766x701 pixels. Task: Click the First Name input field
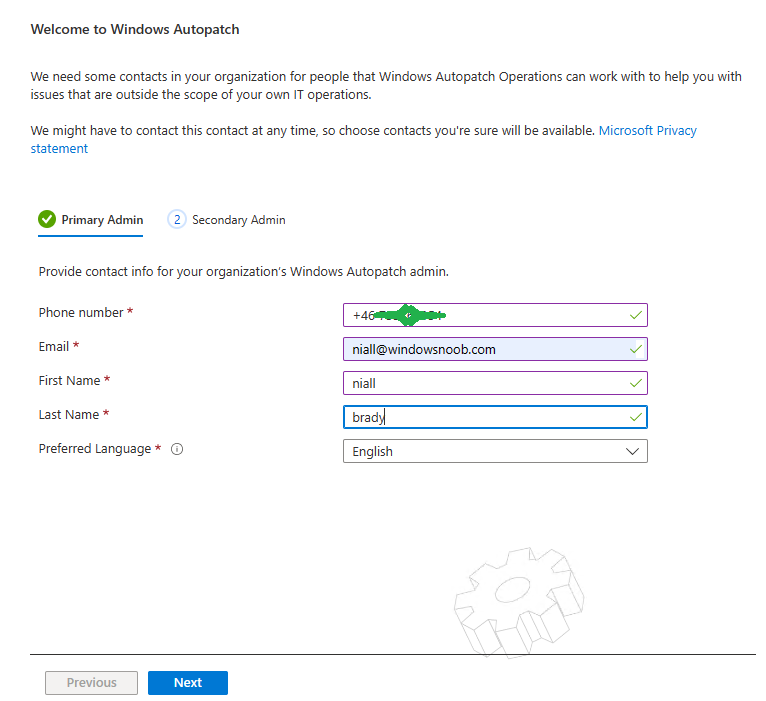coord(495,383)
